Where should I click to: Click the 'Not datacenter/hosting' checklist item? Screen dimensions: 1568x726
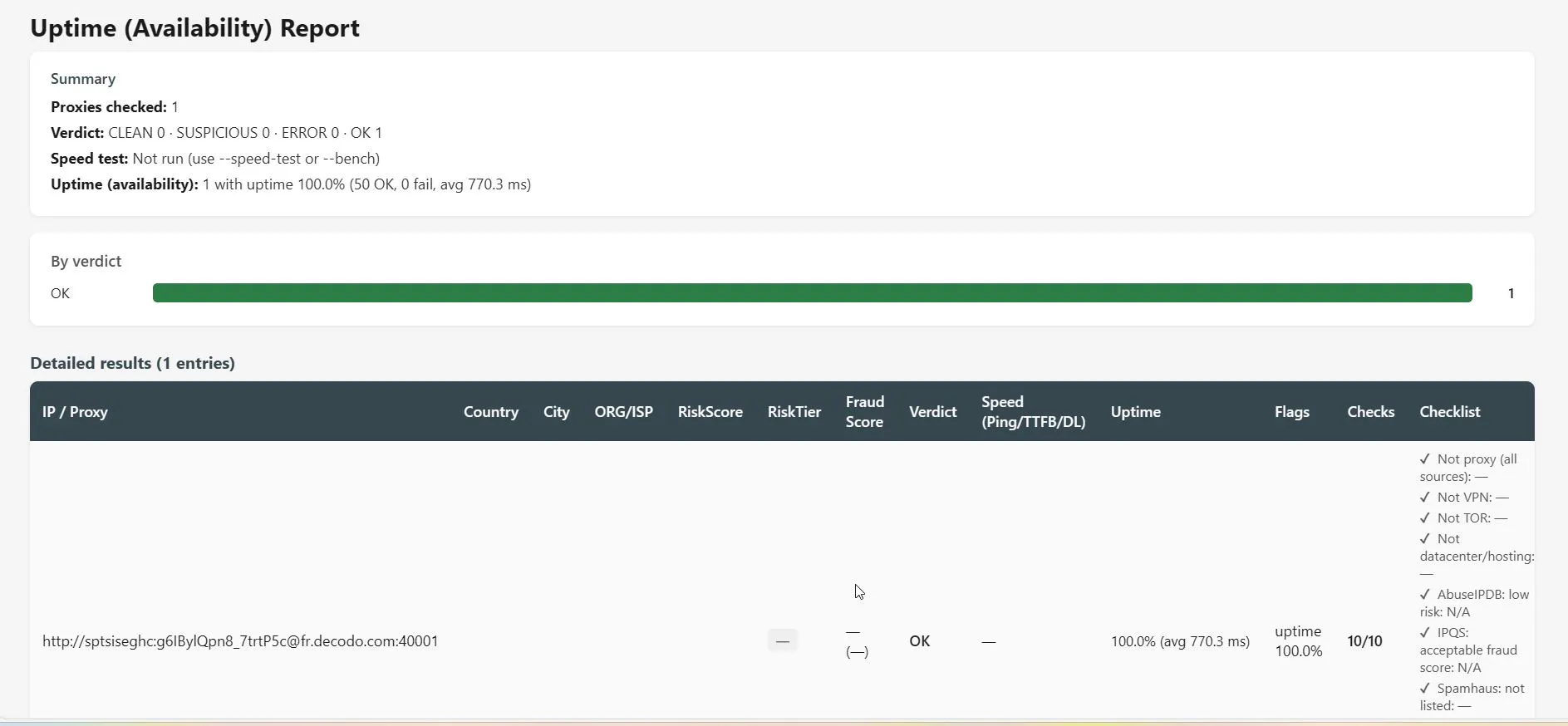pos(1477,557)
